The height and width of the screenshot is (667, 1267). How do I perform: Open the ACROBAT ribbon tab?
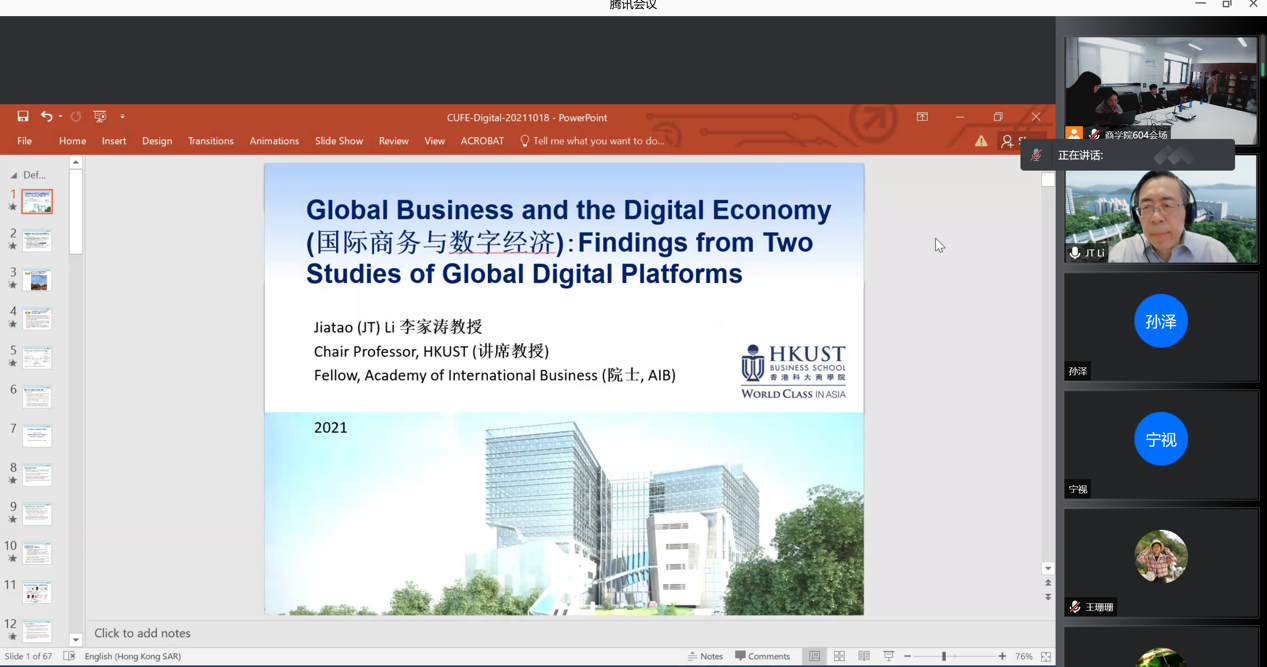click(482, 141)
